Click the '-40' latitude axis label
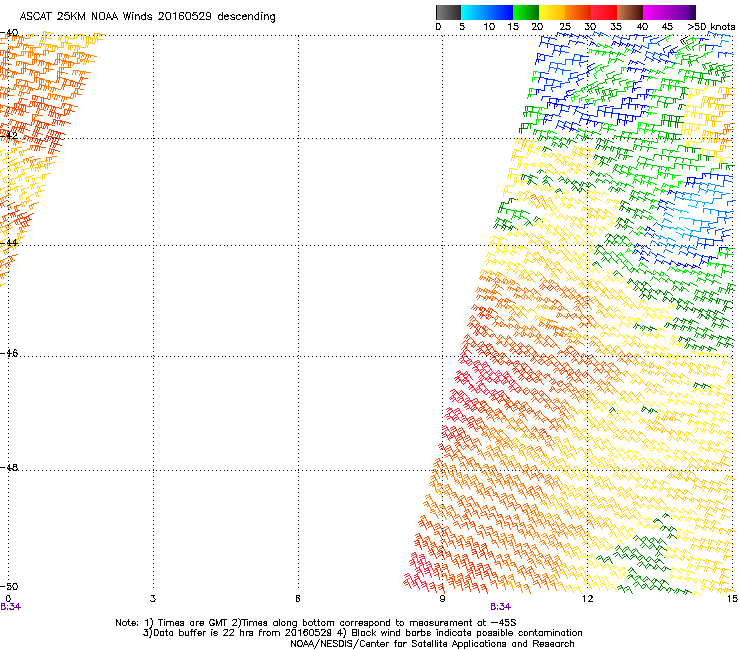This screenshot has height=650, width=740. (9, 33)
